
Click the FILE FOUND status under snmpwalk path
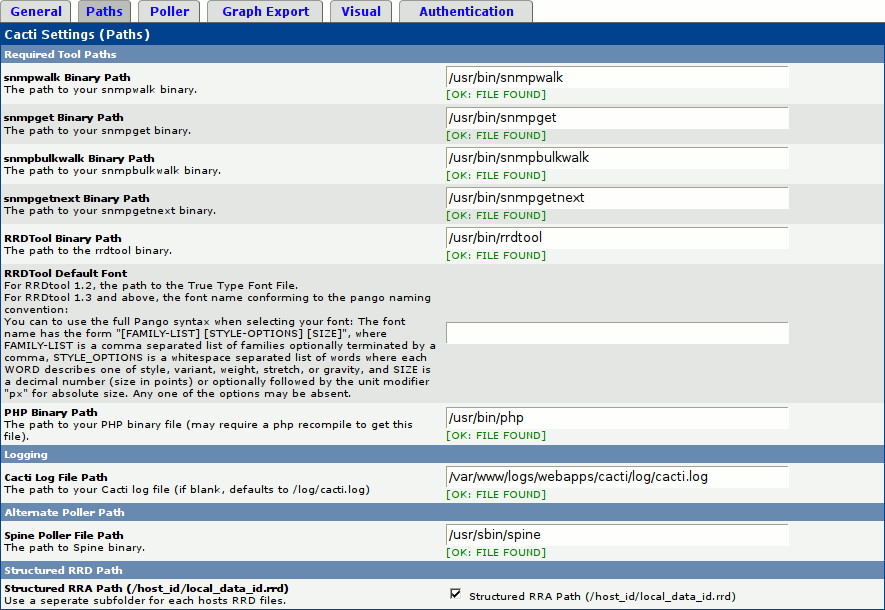496,95
